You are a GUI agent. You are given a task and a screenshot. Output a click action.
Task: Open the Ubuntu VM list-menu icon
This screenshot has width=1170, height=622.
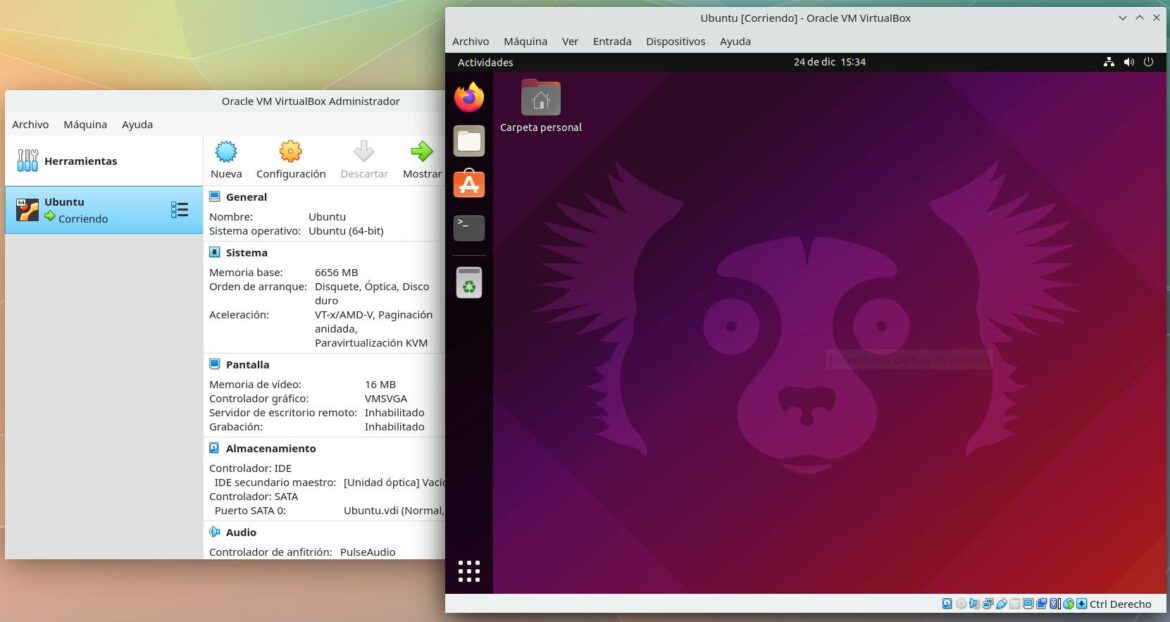(179, 210)
